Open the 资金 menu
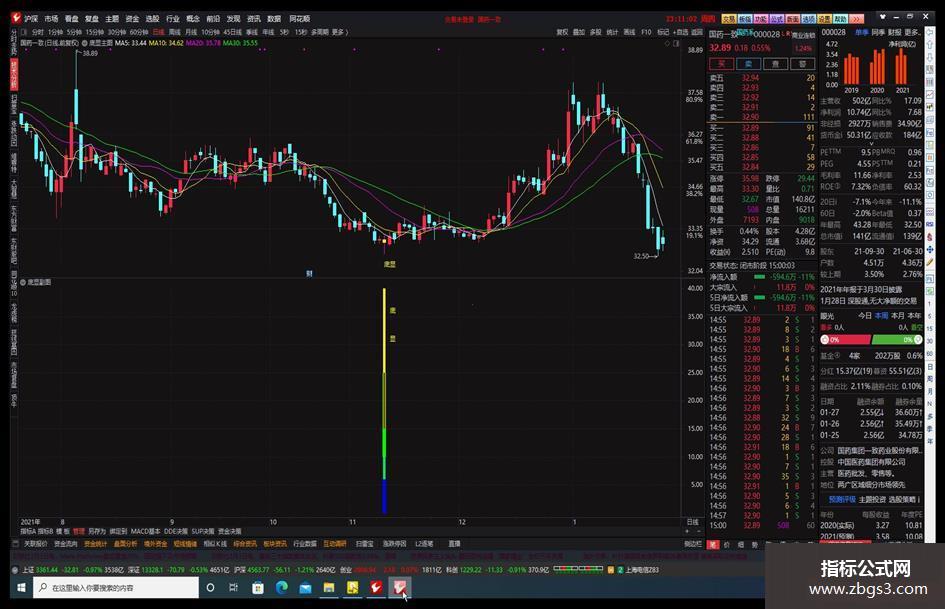This screenshot has height=609, width=945. [132, 19]
